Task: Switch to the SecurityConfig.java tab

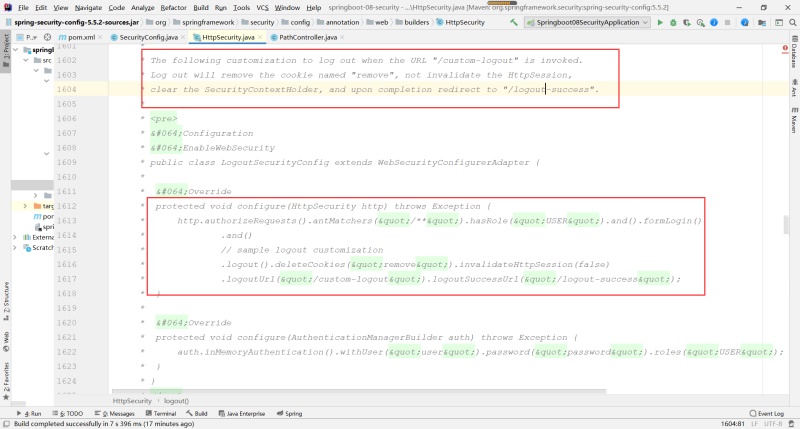Action: point(148,37)
